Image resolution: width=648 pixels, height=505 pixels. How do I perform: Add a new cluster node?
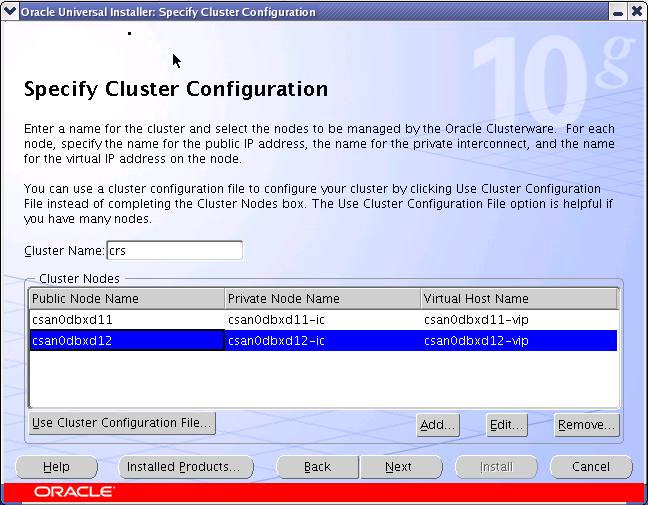tap(438, 425)
